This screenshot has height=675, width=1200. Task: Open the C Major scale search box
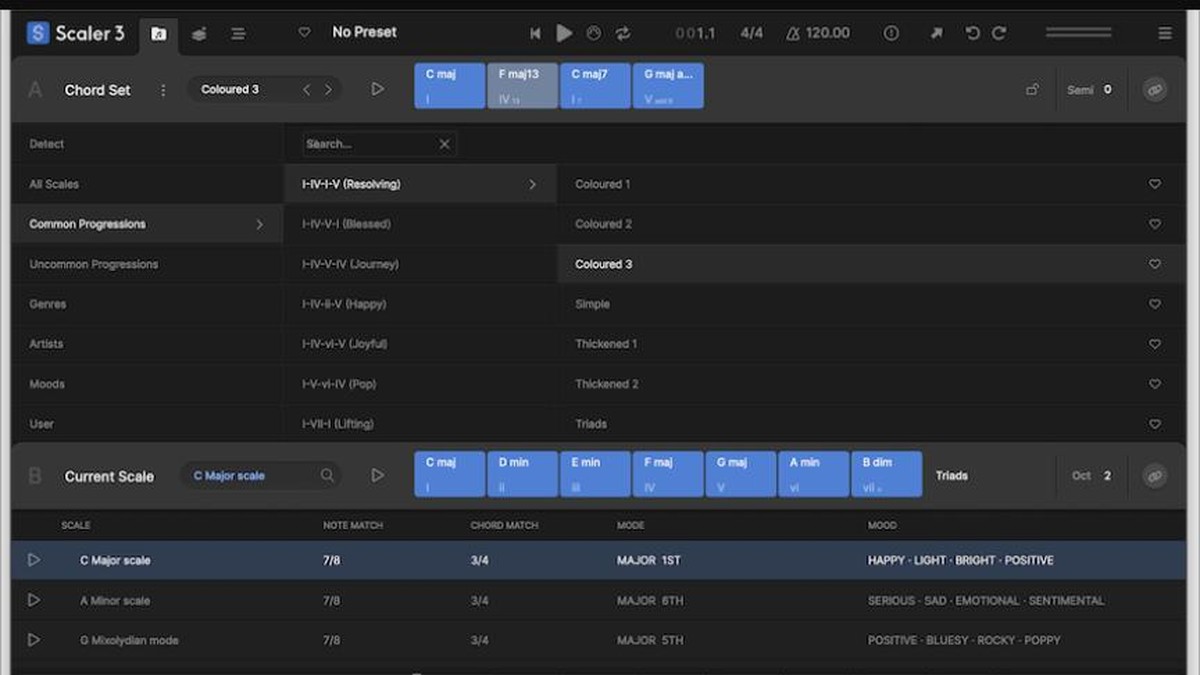pos(262,476)
